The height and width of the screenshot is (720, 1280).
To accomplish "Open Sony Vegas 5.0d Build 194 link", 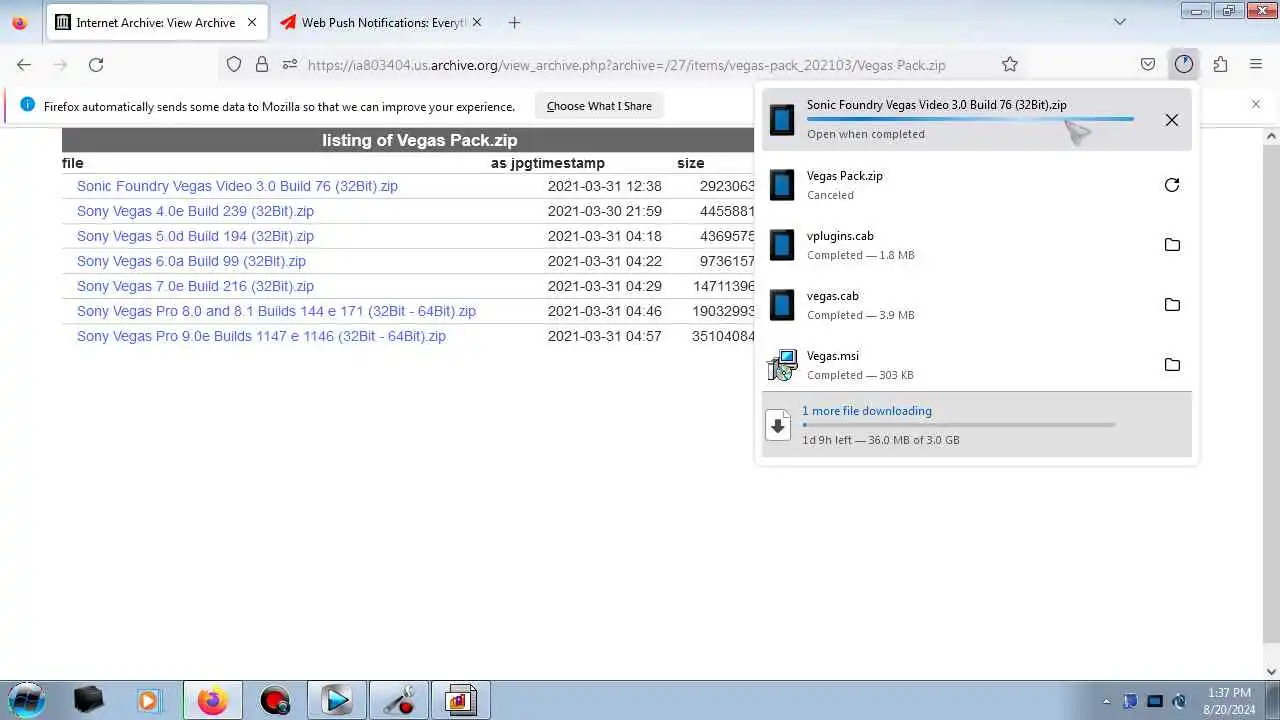I will pos(195,236).
